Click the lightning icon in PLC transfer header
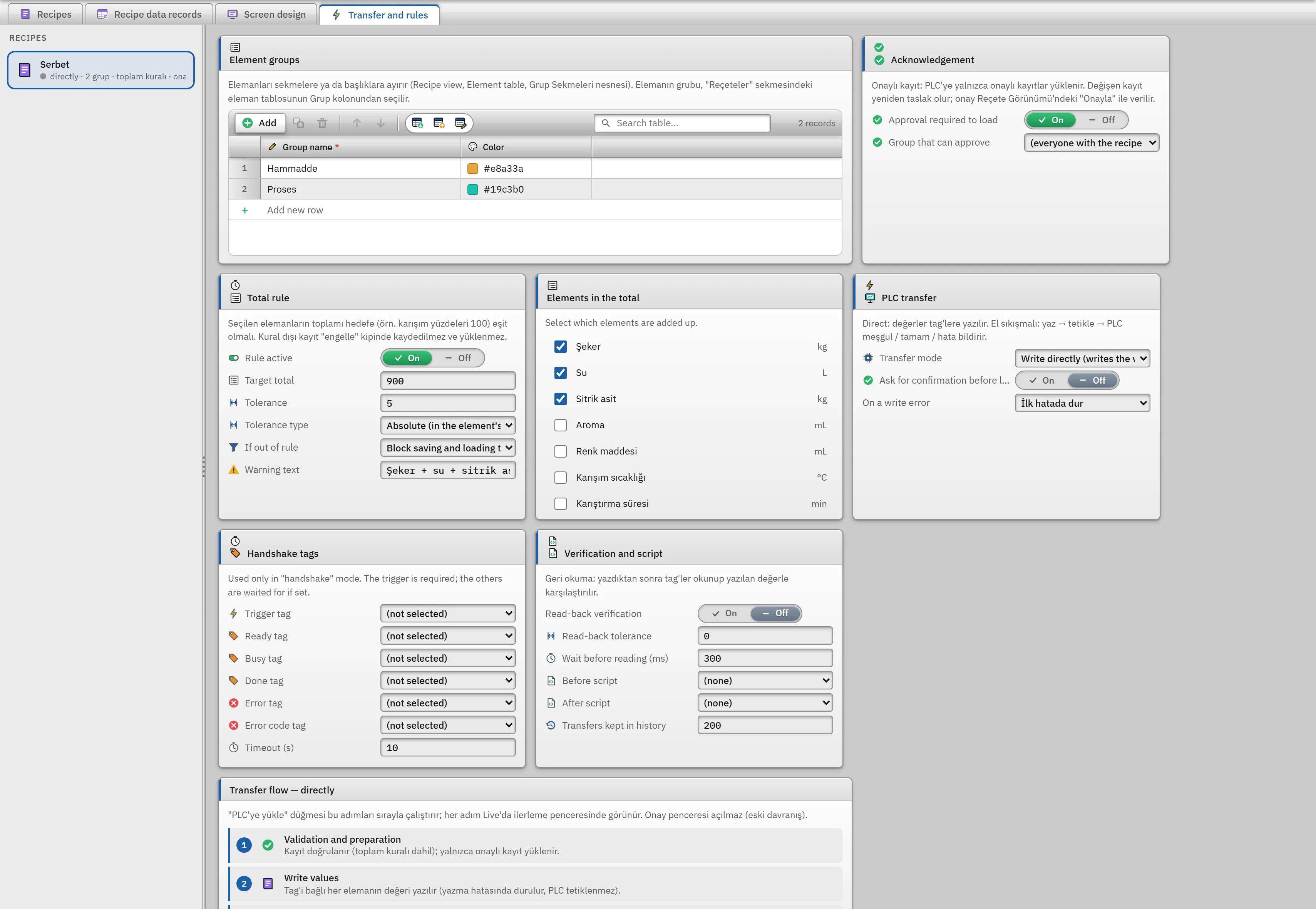 869,285
